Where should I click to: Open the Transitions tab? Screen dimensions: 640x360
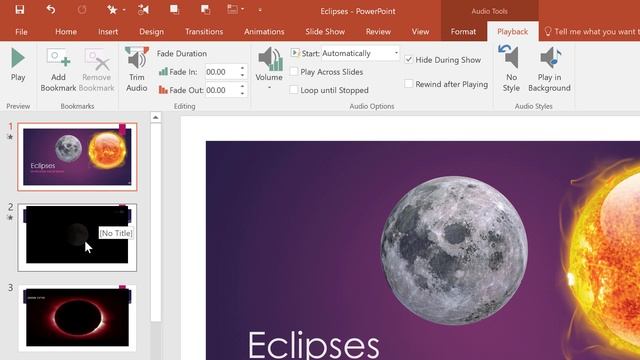pos(204,31)
